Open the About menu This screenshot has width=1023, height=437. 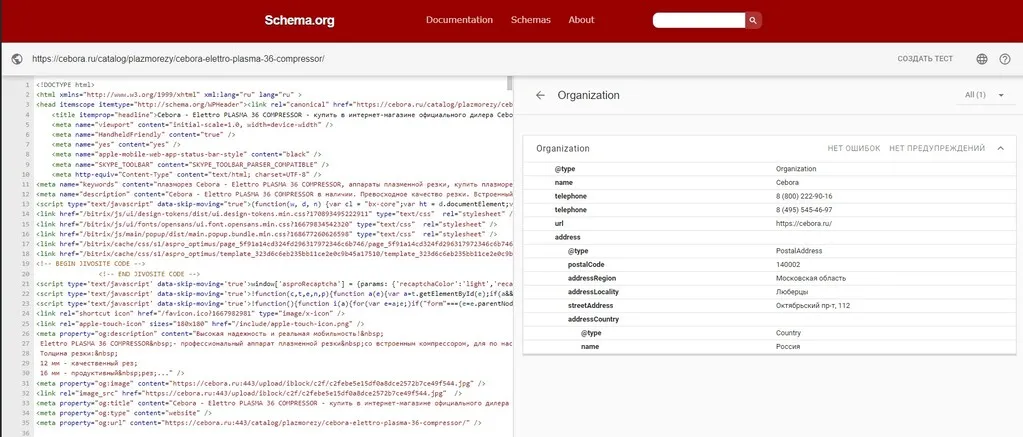[x=581, y=20]
